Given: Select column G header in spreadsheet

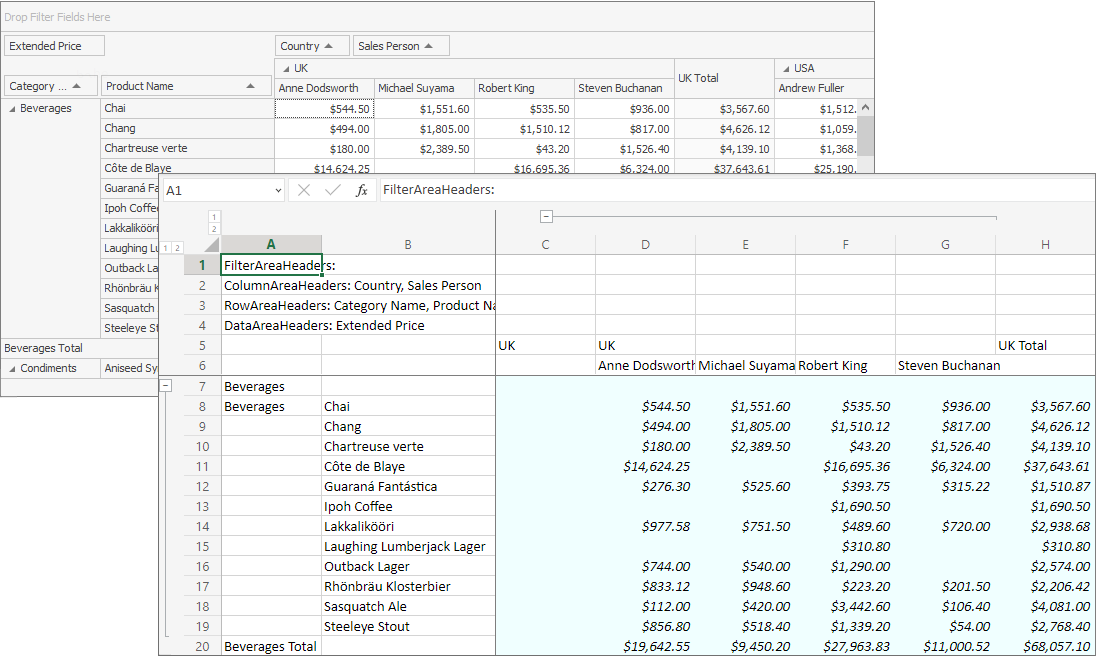Looking at the screenshot, I should pos(945,245).
